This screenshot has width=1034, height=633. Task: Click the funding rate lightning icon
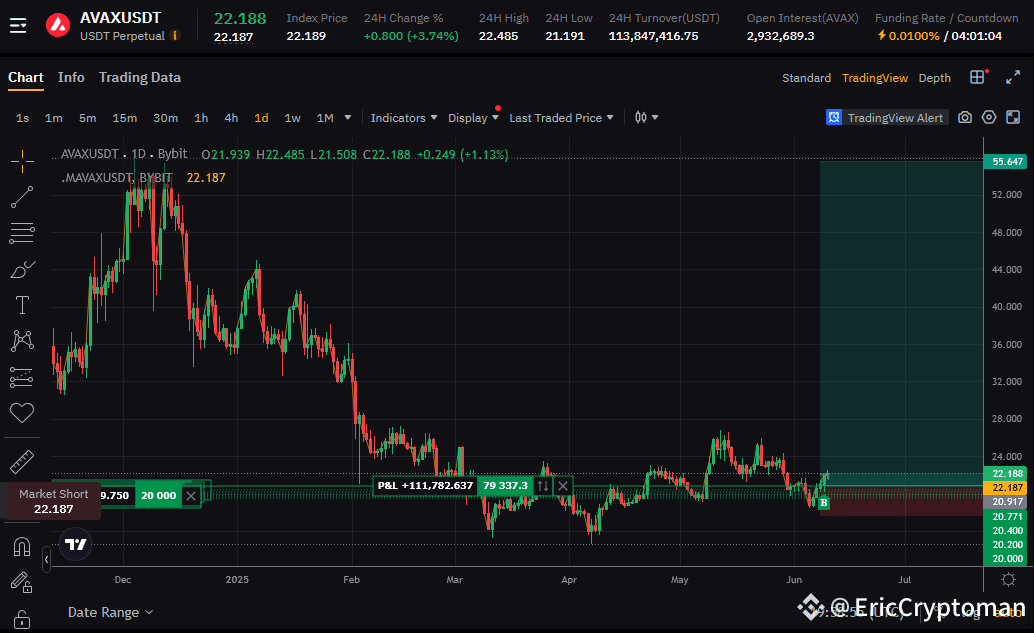[x=882, y=36]
